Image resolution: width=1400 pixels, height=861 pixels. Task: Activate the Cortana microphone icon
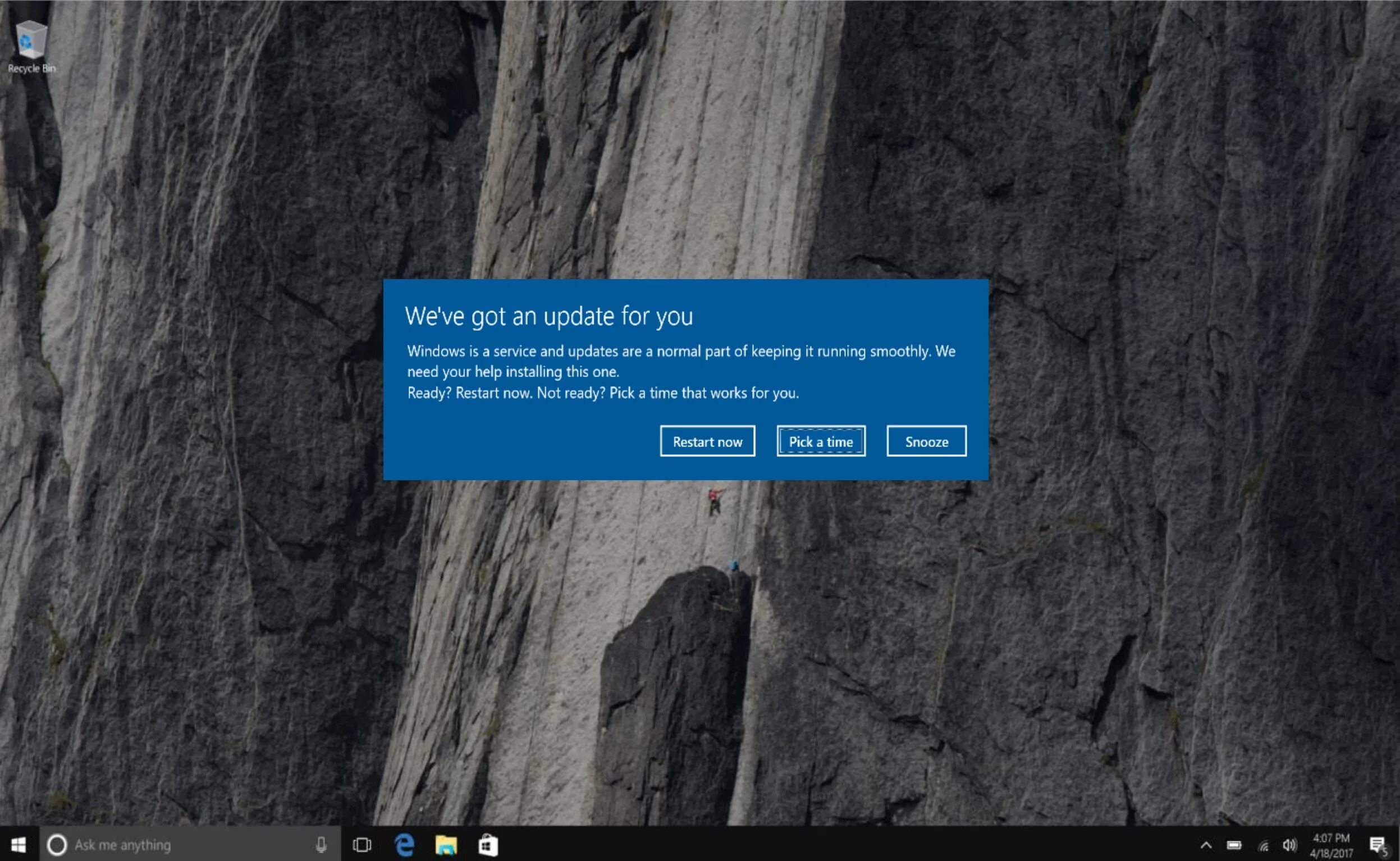tap(321, 845)
